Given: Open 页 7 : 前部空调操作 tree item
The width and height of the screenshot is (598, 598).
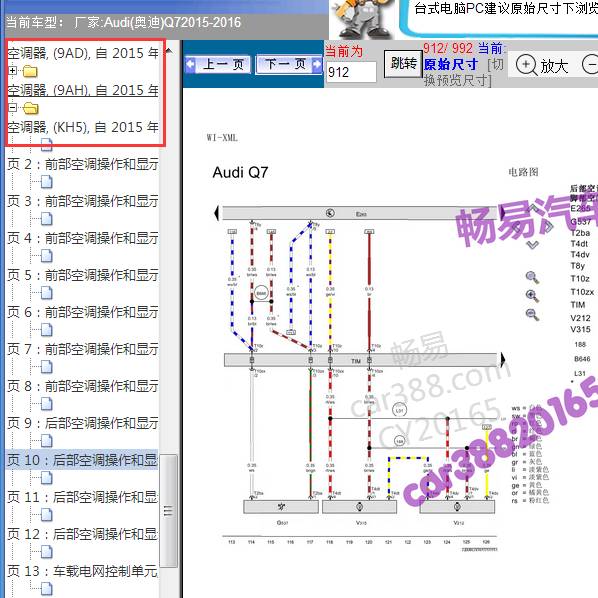Looking at the screenshot, I should point(83,349).
